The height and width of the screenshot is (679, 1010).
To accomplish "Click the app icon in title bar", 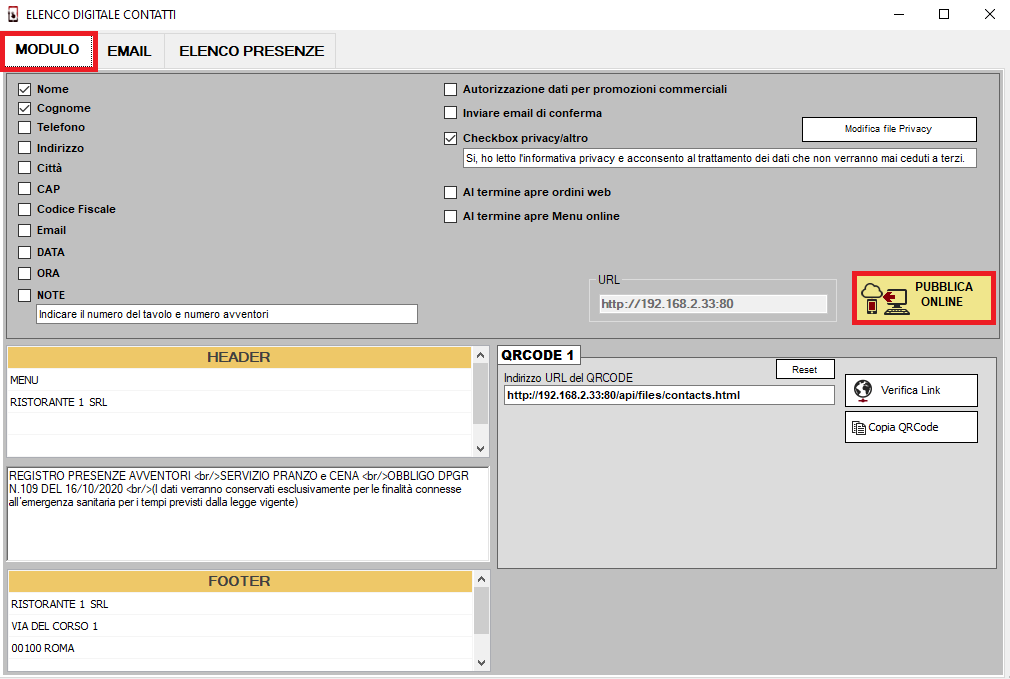I will tap(13, 15).
